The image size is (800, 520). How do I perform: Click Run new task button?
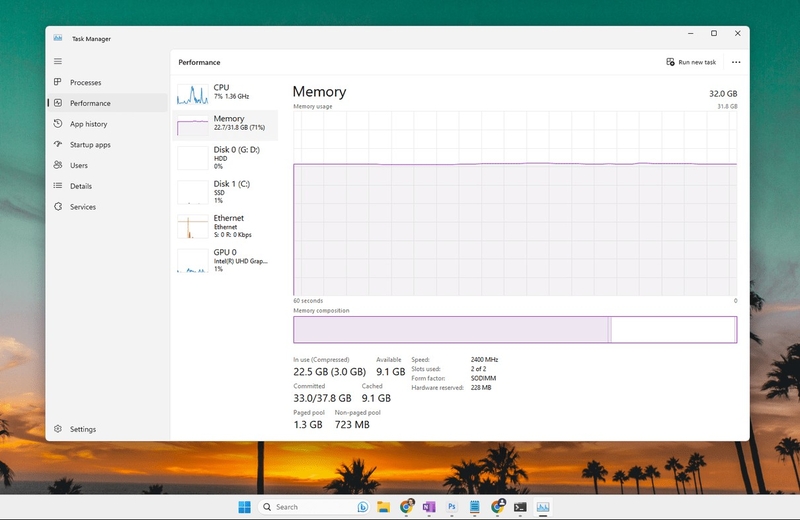tap(691, 62)
